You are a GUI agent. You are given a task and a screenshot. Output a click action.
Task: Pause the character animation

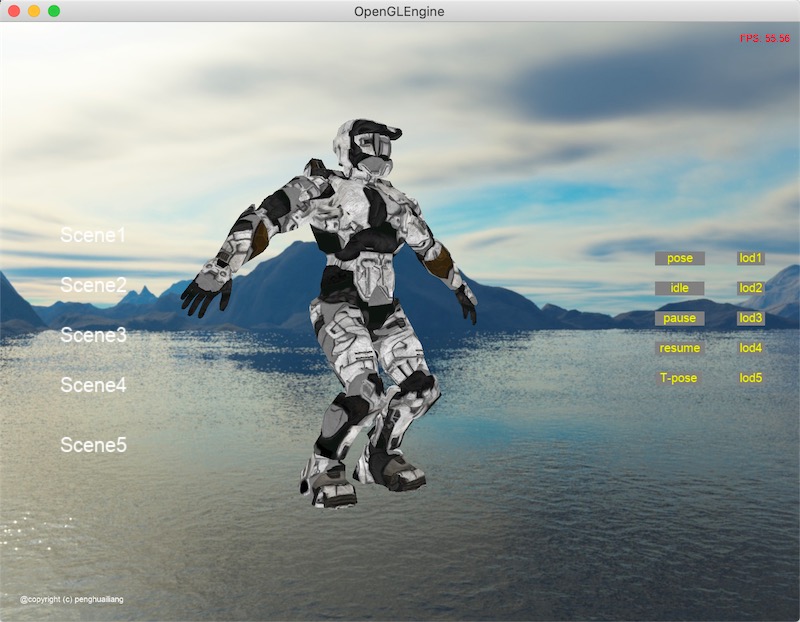tap(680, 318)
